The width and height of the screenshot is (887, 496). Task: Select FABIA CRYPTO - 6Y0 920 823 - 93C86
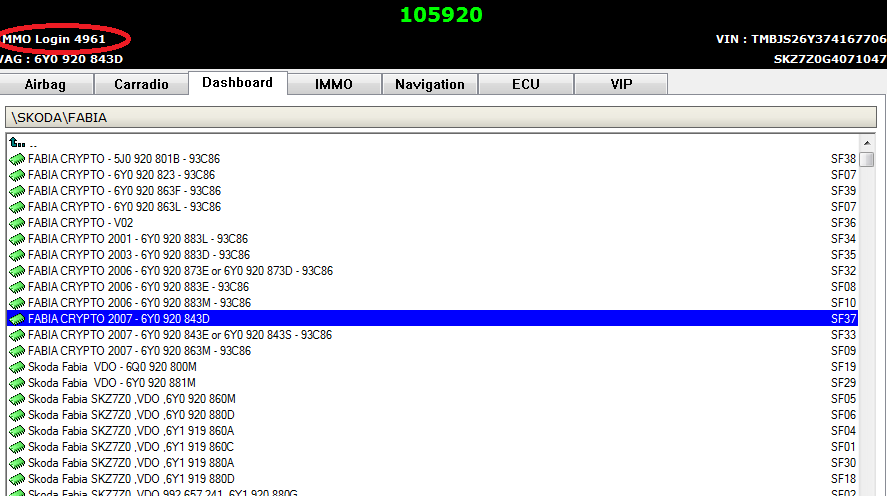122,175
